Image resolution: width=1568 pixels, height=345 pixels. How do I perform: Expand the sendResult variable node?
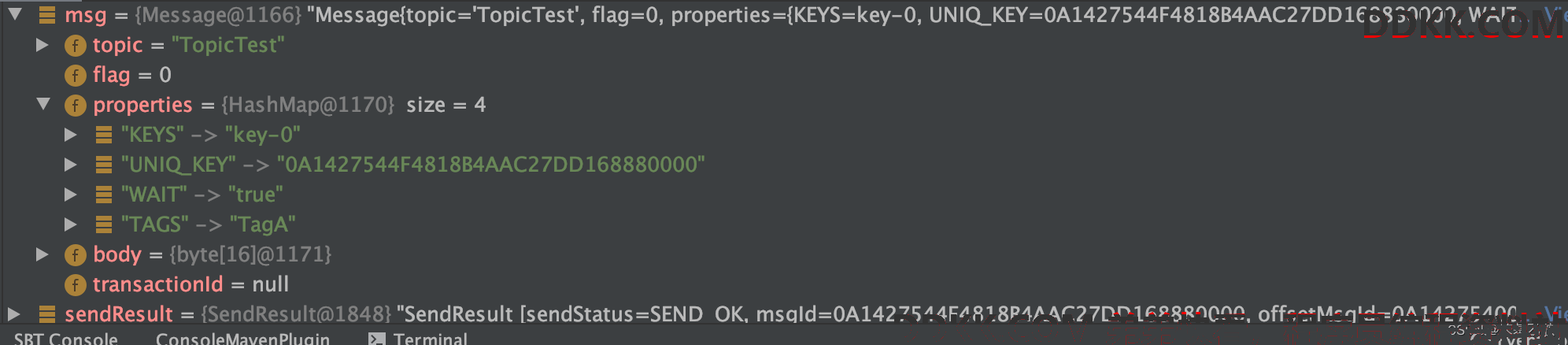[x=13, y=314]
